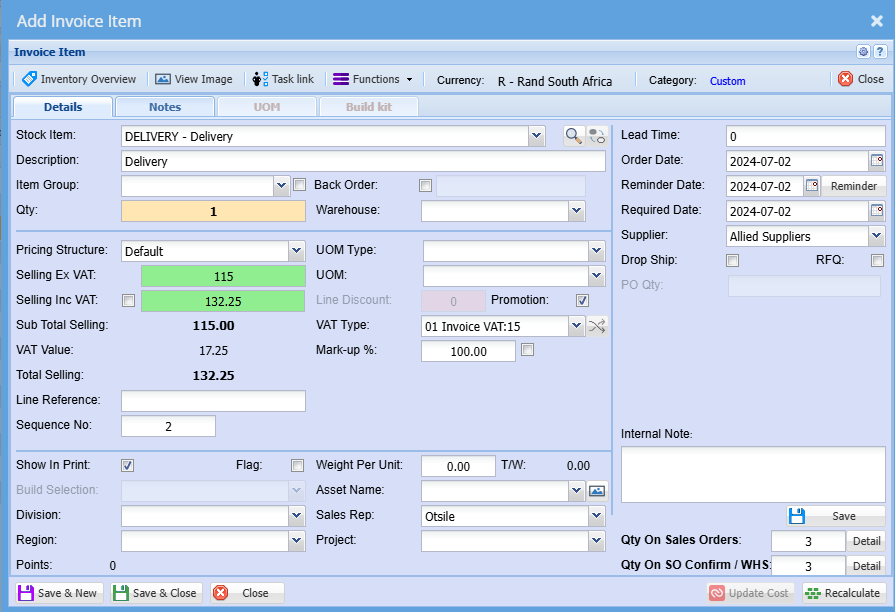
Task: Click the stock item search magnifier icon
Action: [573, 136]
